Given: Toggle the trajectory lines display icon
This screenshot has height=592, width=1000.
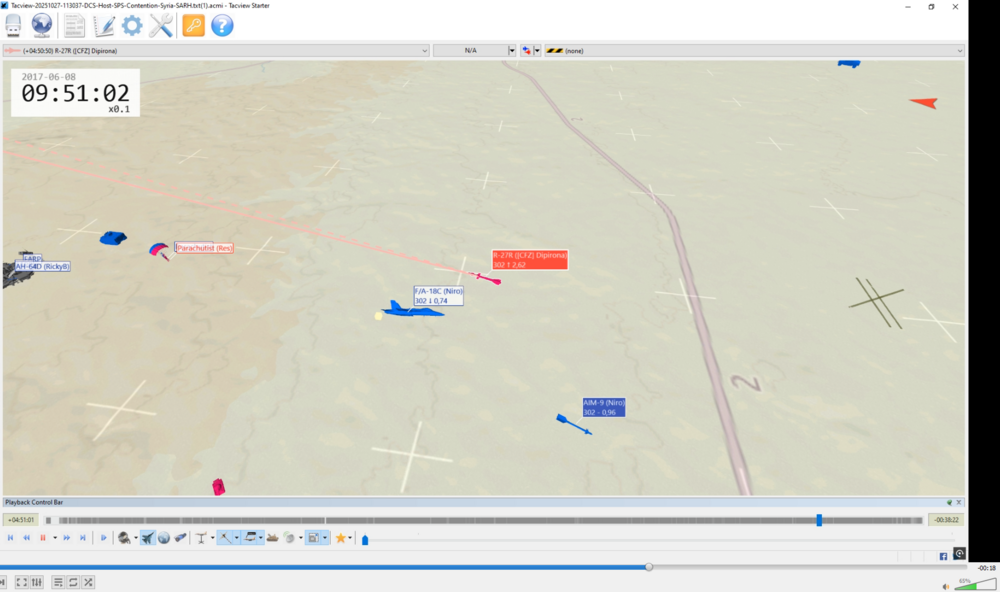Looking at the screenshot, I should tap(224, 538).
